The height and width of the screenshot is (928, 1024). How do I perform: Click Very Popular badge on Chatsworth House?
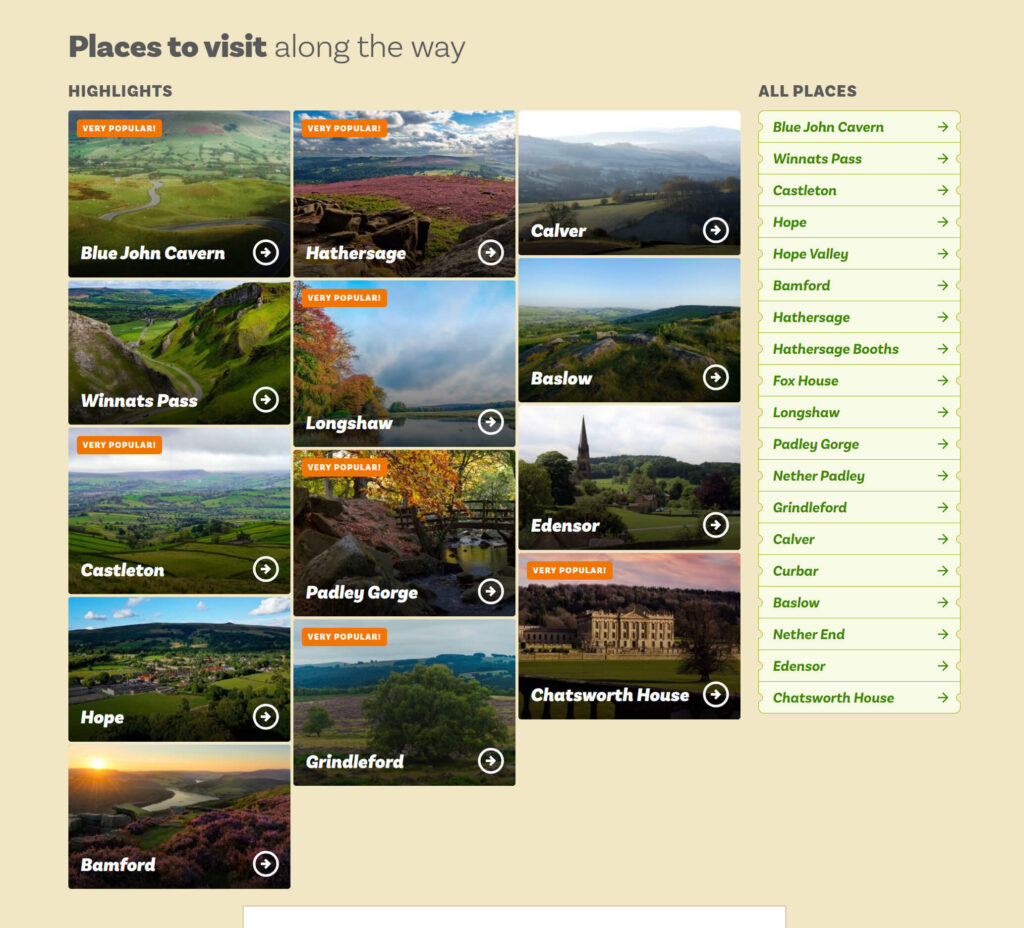(x=569, y=570)
